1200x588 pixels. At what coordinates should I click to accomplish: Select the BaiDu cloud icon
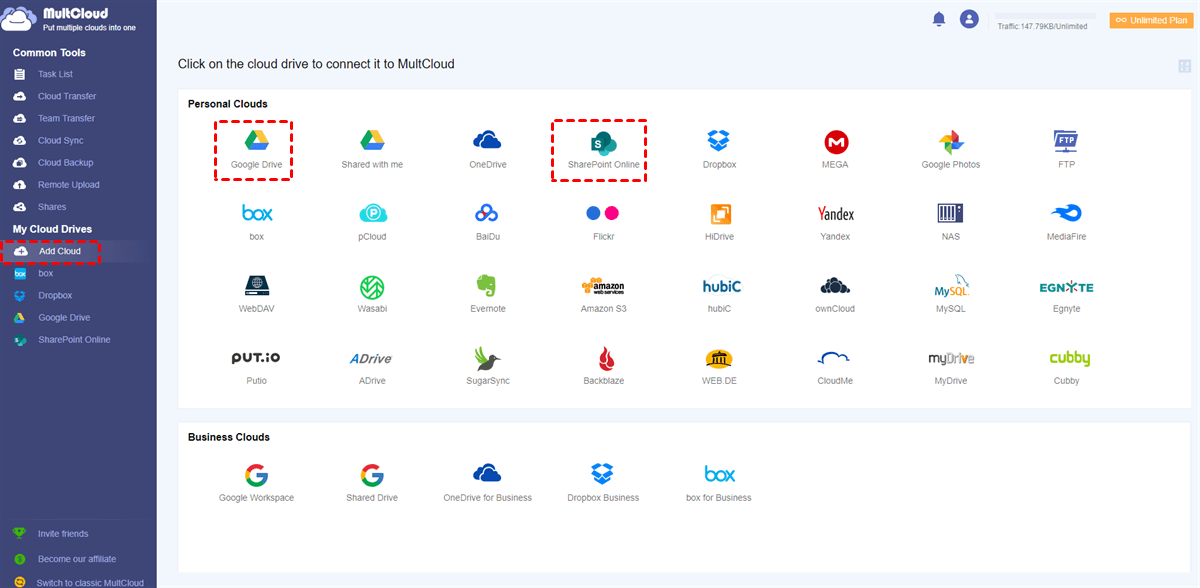point(487,213)
